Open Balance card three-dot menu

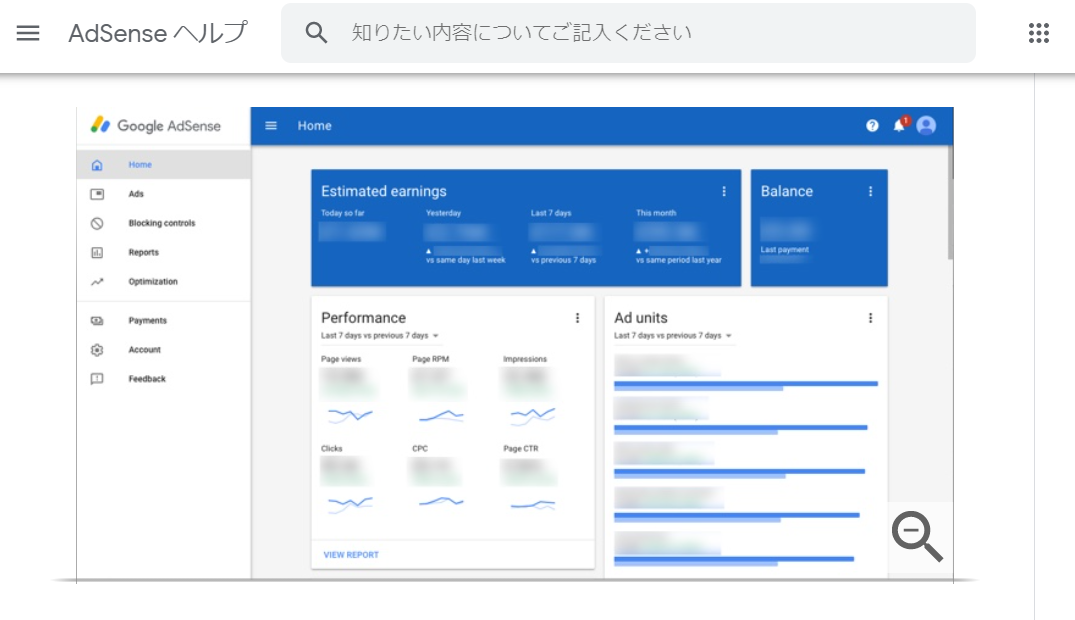(870, 191)
